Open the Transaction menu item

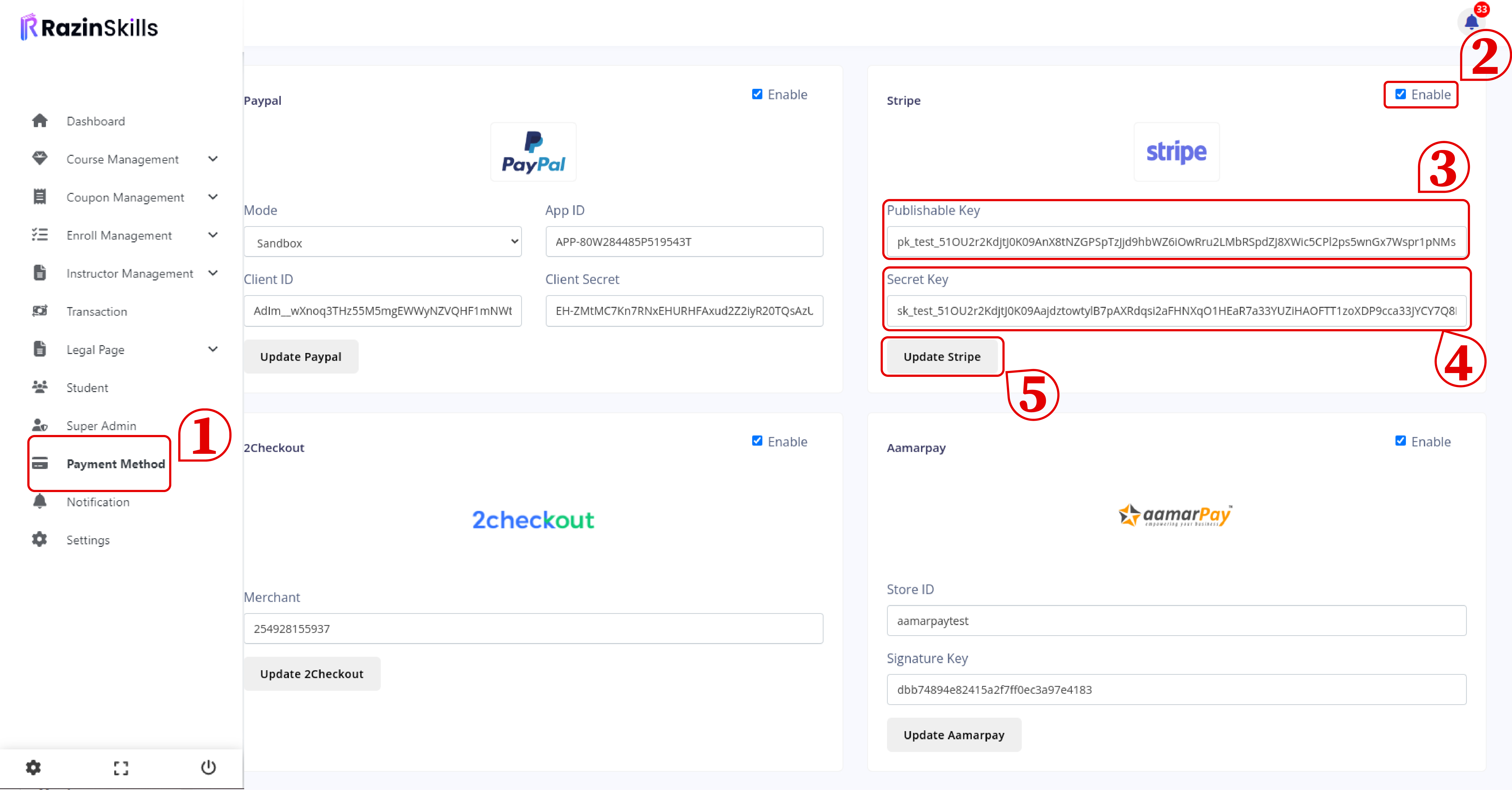coord(97,311)
